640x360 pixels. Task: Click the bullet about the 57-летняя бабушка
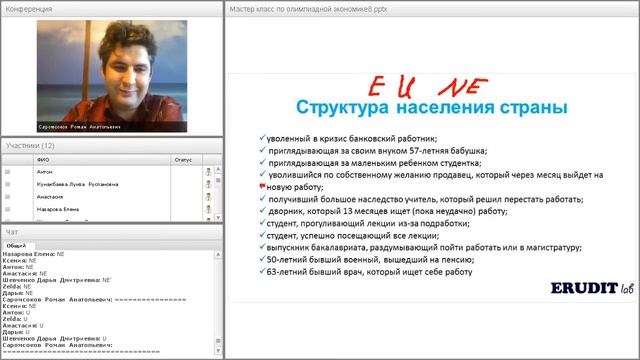coord(378,151)
